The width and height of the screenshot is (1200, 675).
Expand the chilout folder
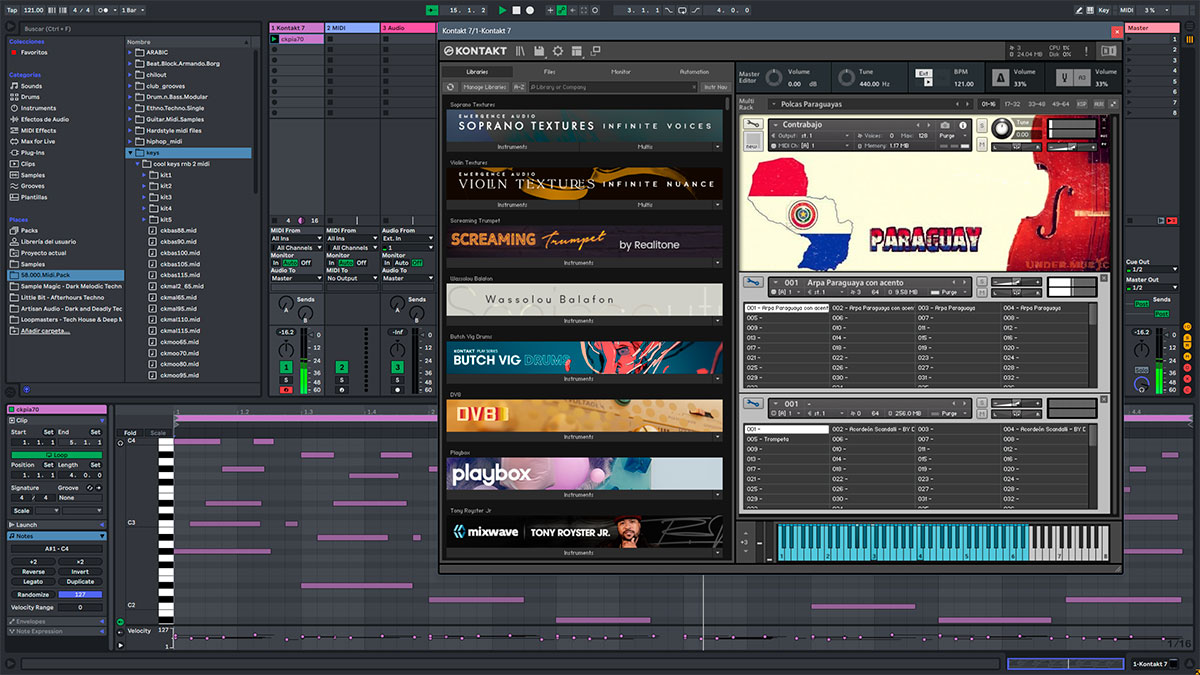131,75
